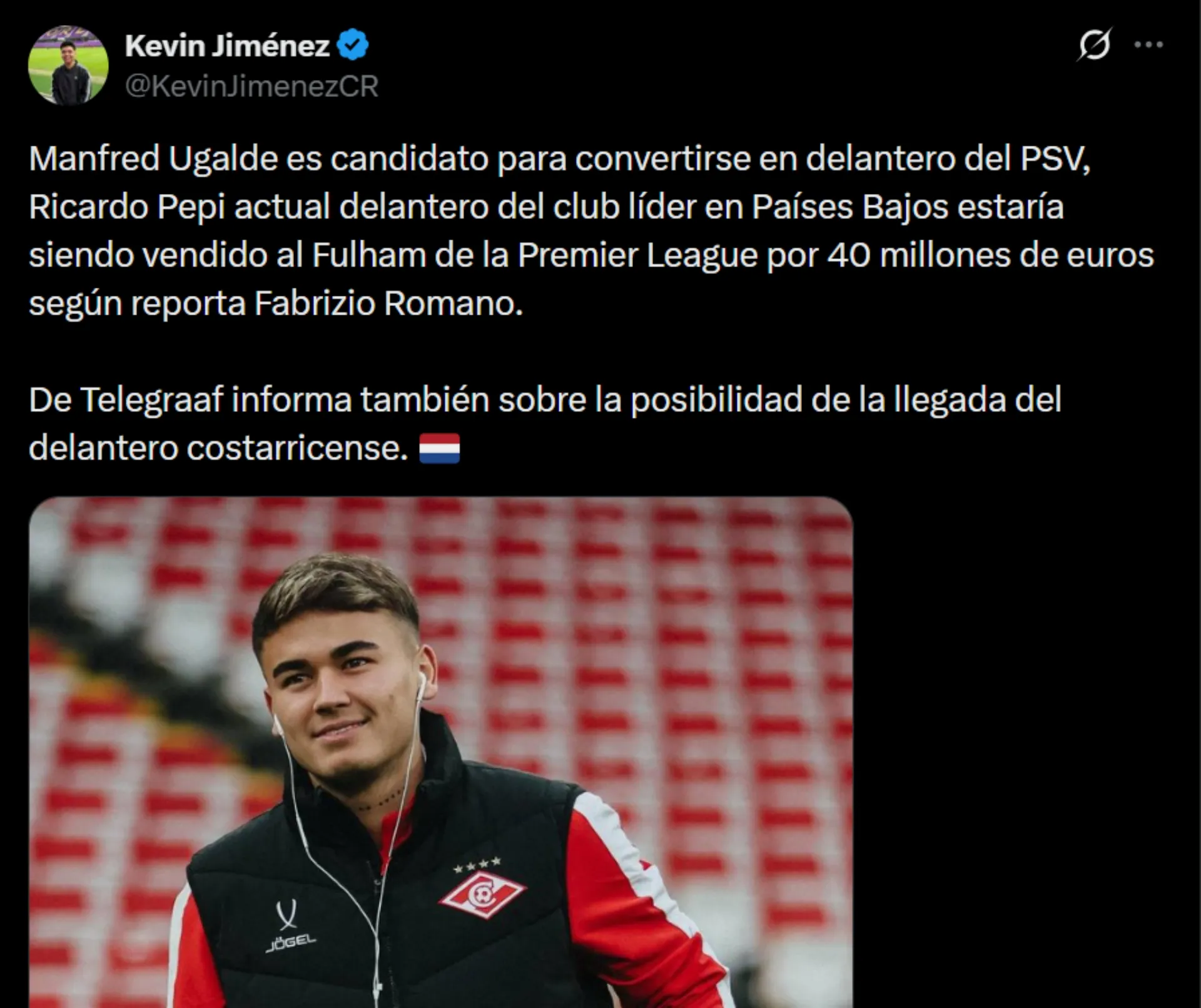Image resolution: width=1201 pixels, height=1008 pixels.
Task: Click the words De Telegraaf
Action: 126,400
